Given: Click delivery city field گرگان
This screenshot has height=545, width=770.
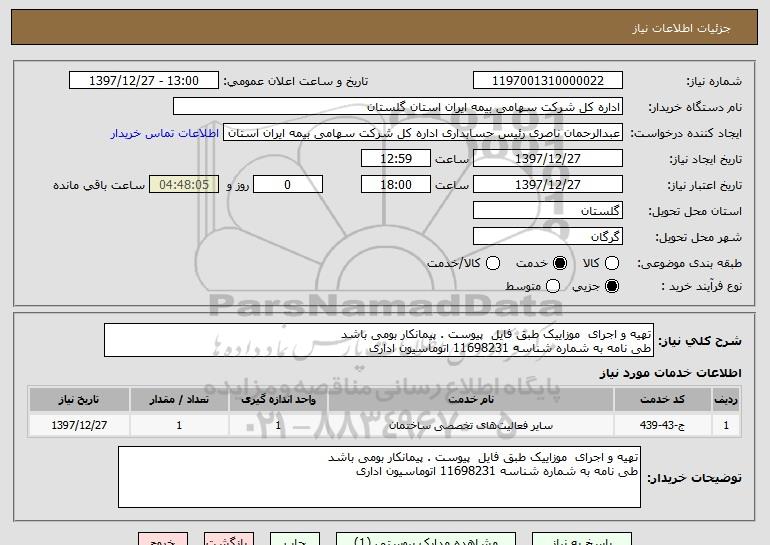Looking at the screenshot, I should (548, 237).
